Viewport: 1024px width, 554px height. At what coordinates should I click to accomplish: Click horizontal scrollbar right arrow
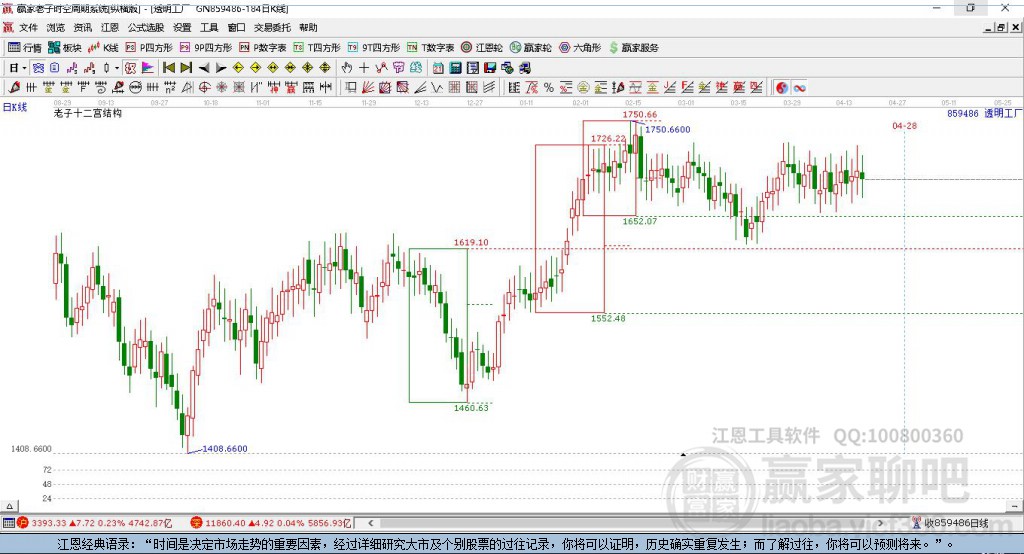click(880, 523)
